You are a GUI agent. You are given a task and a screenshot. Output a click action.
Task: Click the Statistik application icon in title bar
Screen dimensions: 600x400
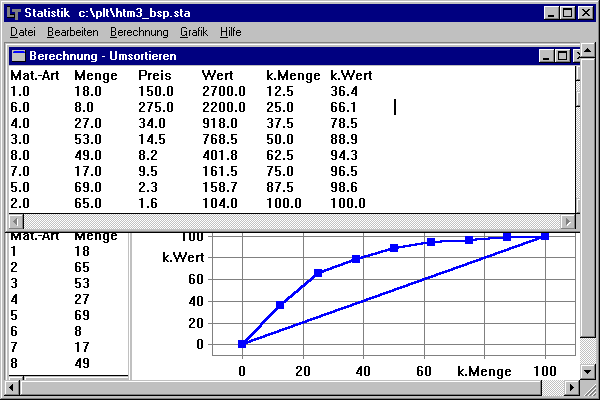click(x=12, y=12)
